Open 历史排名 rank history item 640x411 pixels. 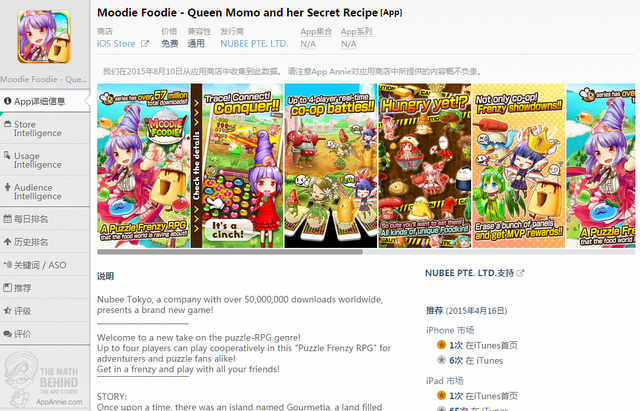coord(45,242)
